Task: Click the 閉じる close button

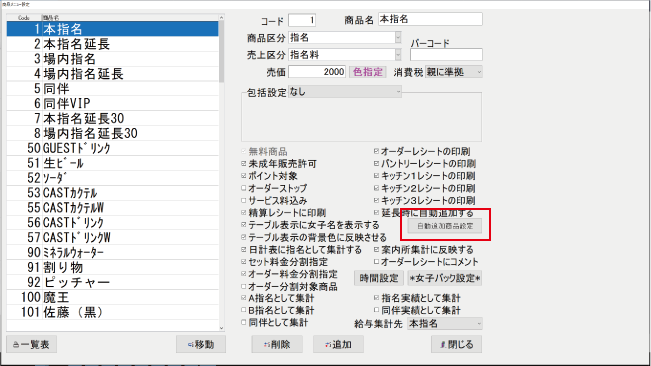Action: 457,344
